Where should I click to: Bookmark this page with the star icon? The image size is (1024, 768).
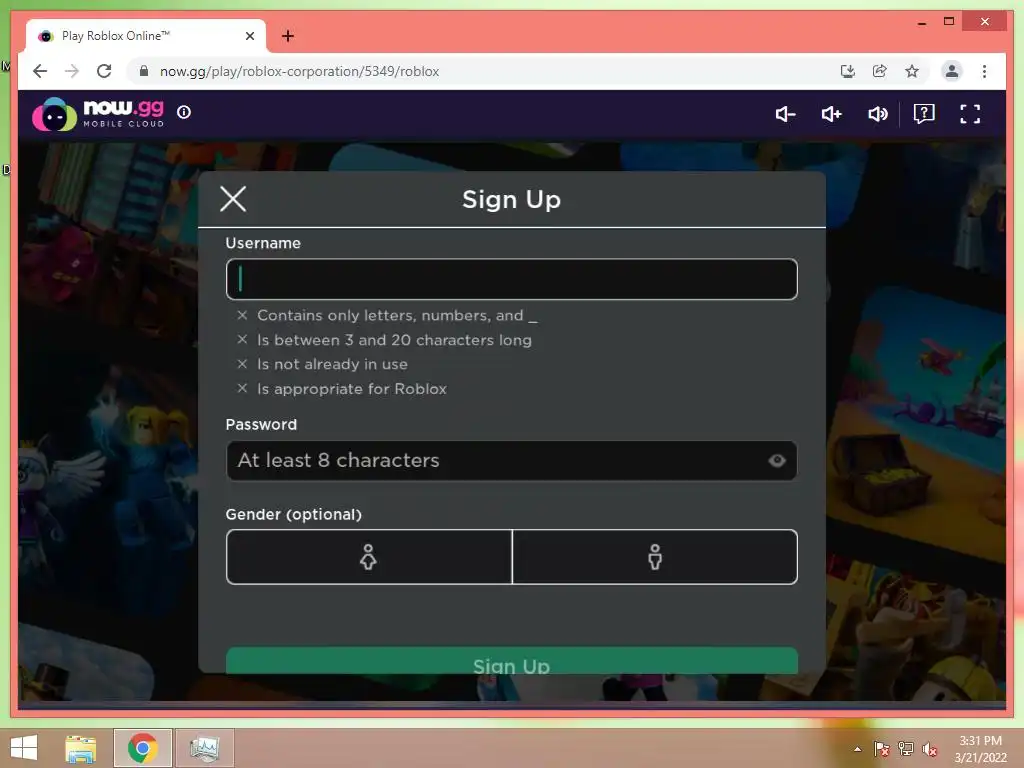click(x=912, y=71)
